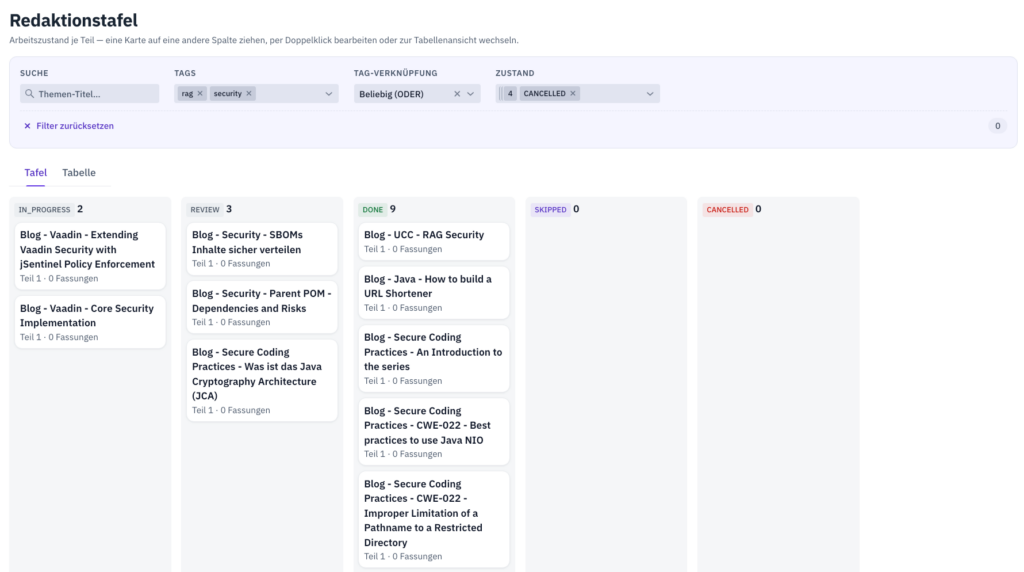Image resolution: width=1024 pixels, height=572 pixels.
Task: Remove the 'rag' tag chip
Action: tap(200, 93)
